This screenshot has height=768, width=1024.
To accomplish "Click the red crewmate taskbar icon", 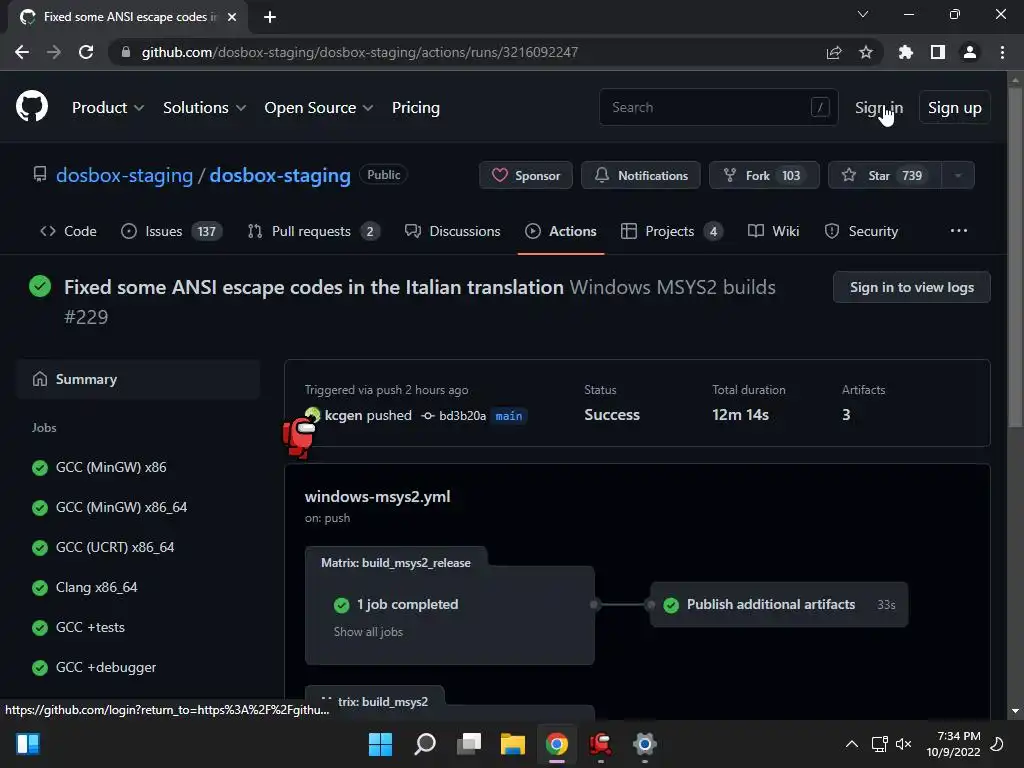I will pos(600,744).
